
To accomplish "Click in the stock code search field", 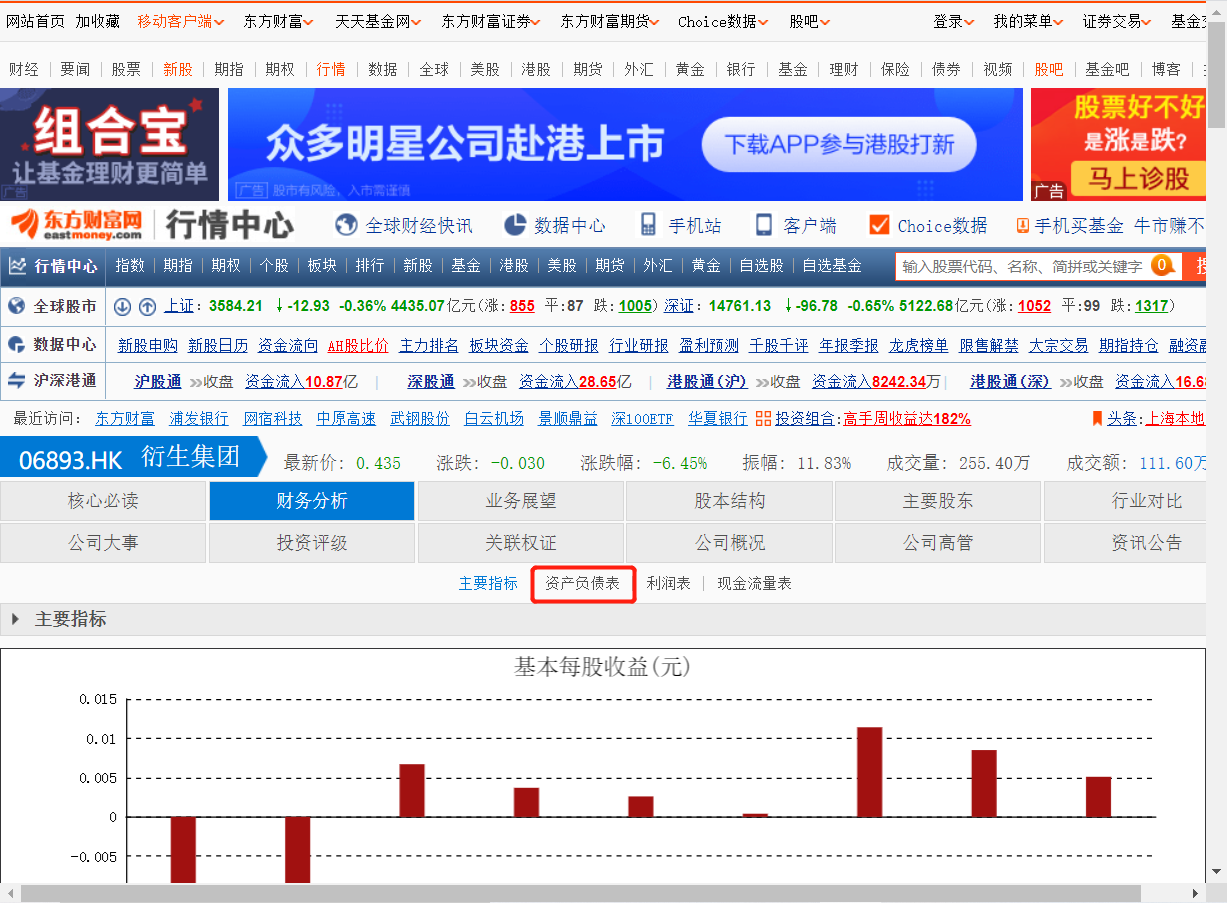I will (1020, 266).
